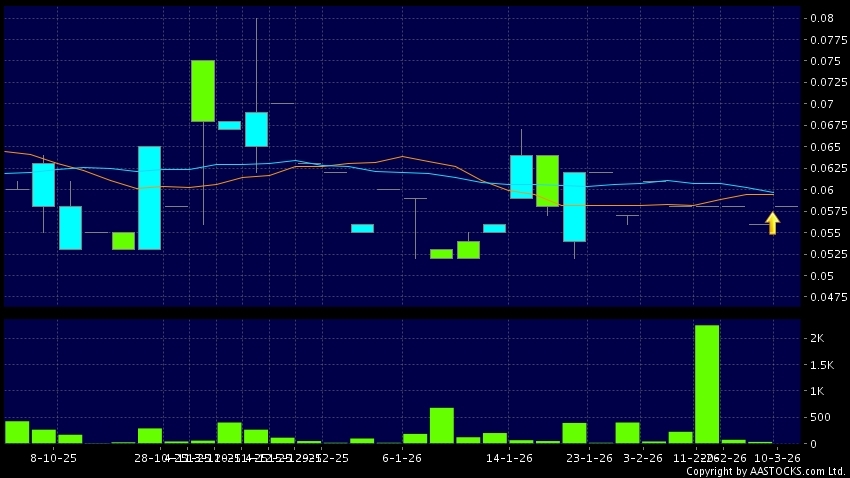This screenshot has width=850, height=478.
Task: Click the second-tallest volume bar
Action: click(x=442, y=425)
